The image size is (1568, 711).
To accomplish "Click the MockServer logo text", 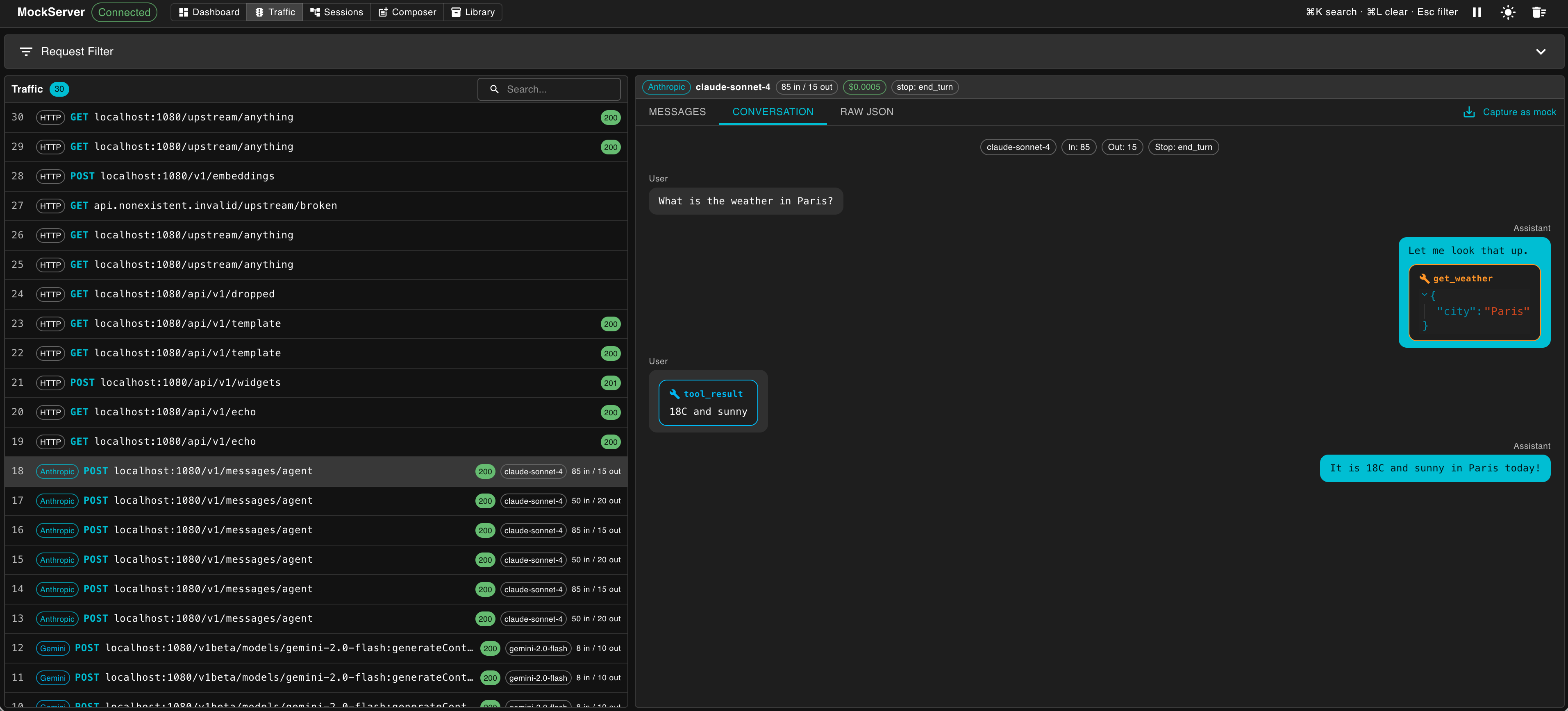I will tap(51, 12).
